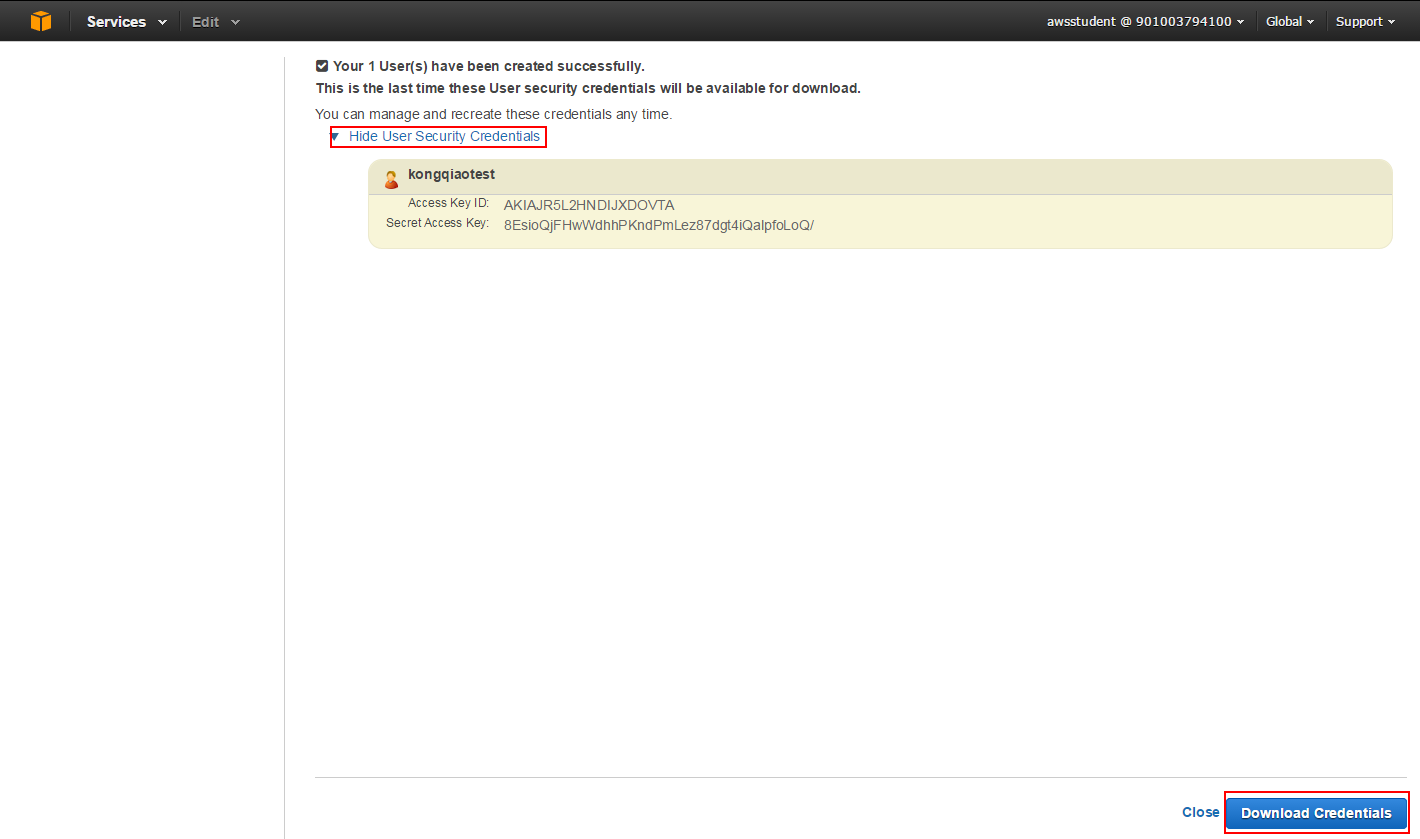Screen dimensions: 1420x839
Task: Click the users created successfully message
Action: tap(488, 66)
